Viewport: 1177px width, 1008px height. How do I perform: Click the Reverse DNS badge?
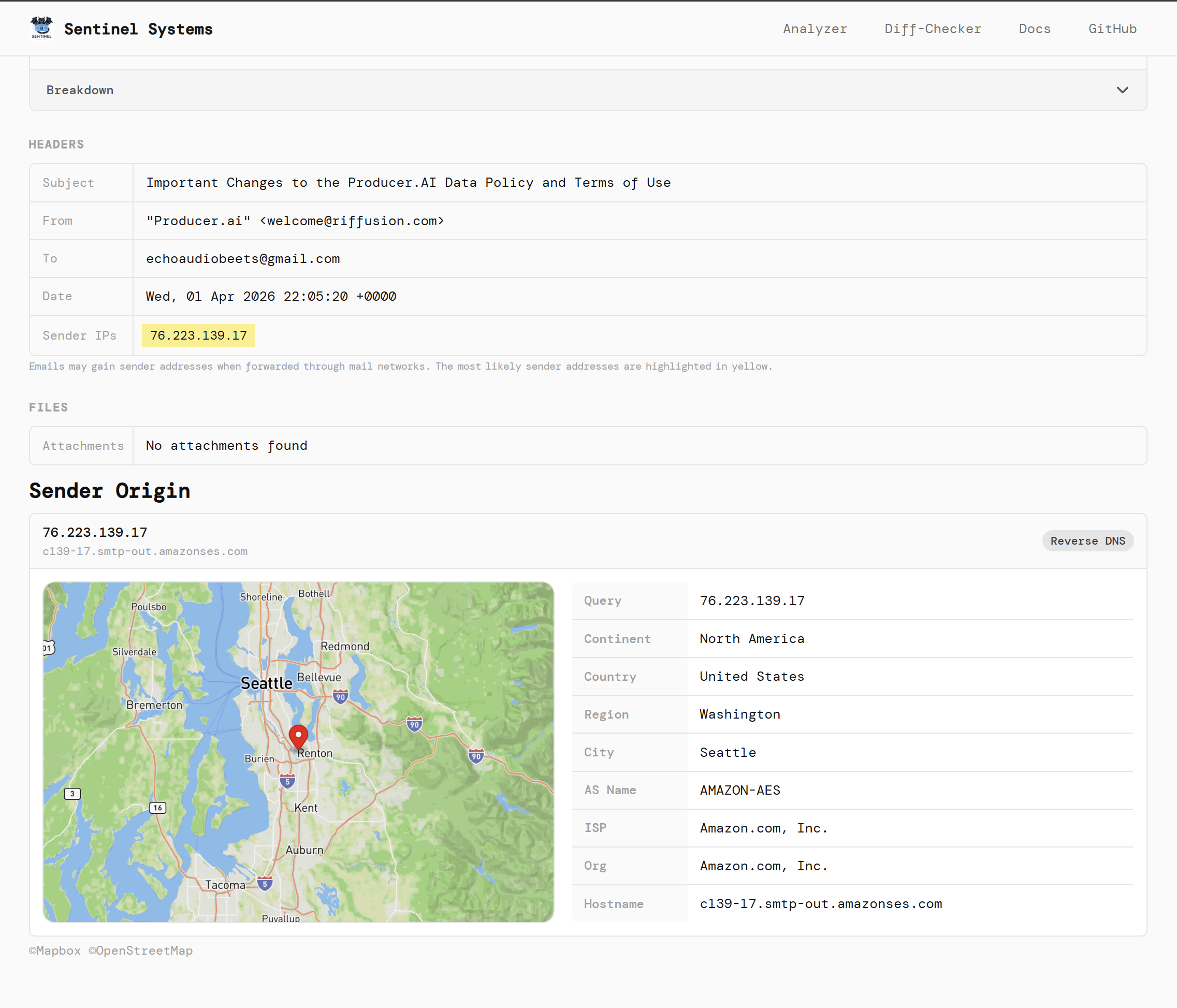click(1087, 540)
